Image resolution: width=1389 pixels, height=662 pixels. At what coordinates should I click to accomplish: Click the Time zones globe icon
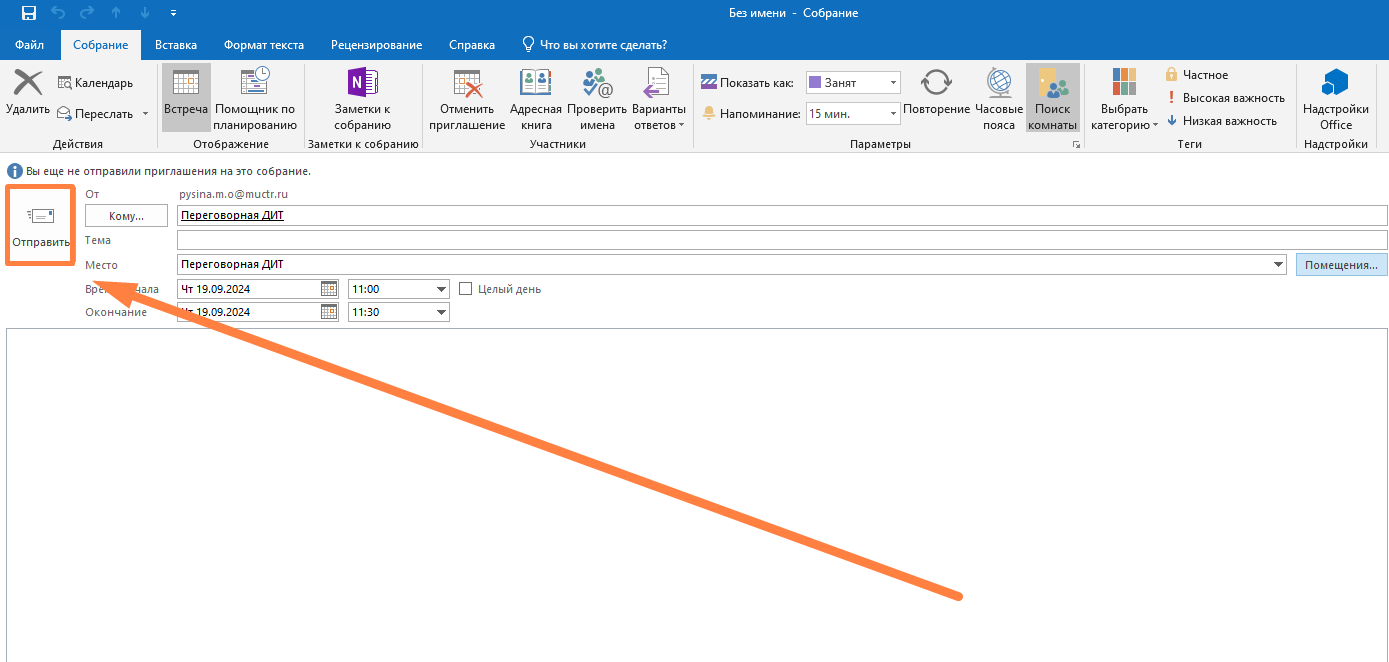pos(998,84)
